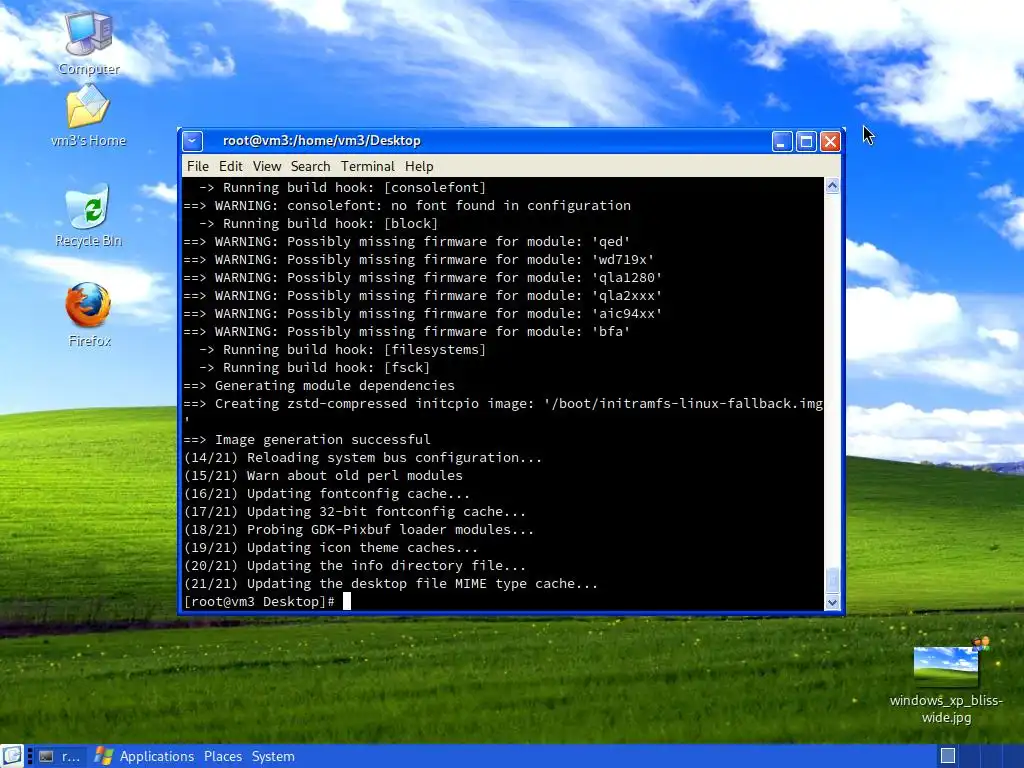
Task: Click the warning line for module 'qla1280'
Action: 423,278
